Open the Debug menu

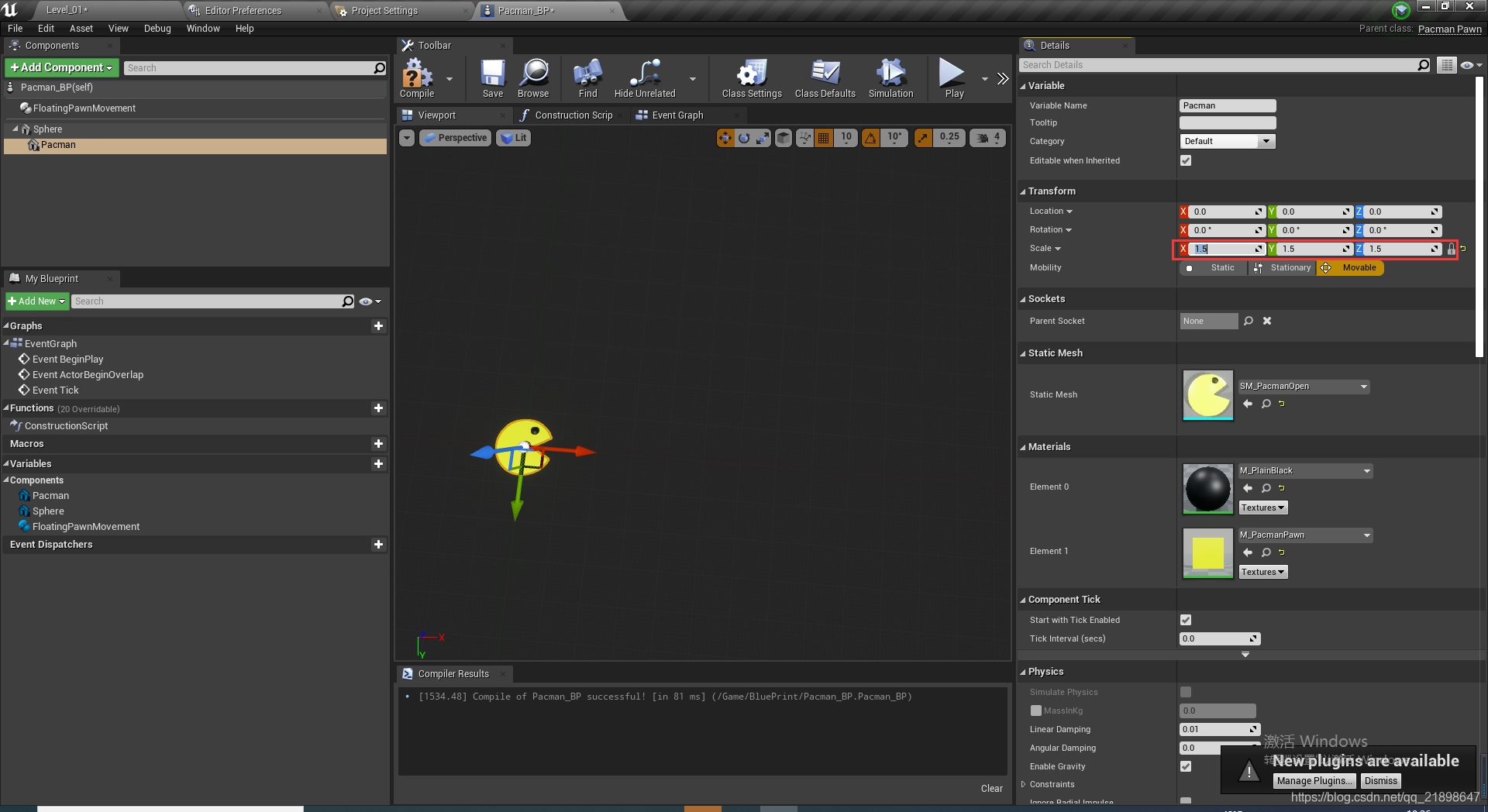click(x=157, y=29)
